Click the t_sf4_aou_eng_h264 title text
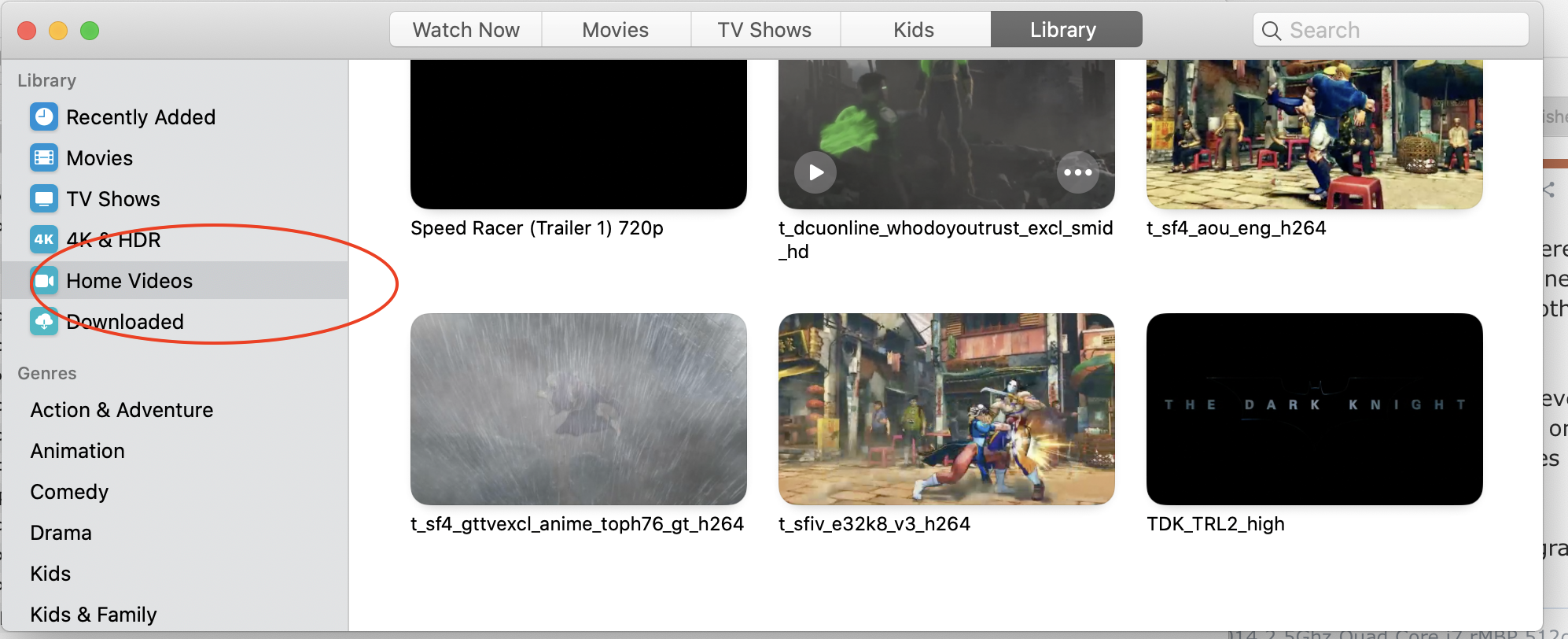The height and width of the screenshot is (639, 1568). click(x=1236, y=228)
